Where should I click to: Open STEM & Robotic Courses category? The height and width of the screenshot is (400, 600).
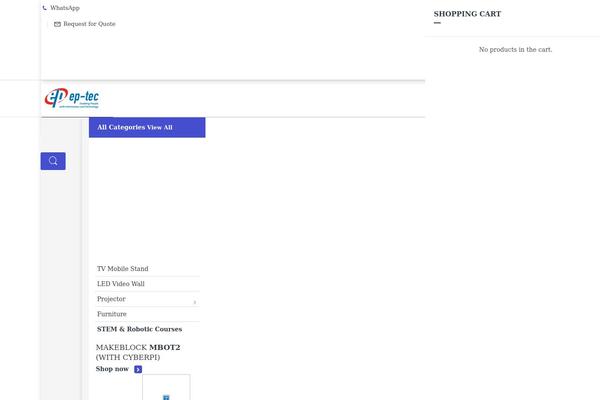pos(139,329)
